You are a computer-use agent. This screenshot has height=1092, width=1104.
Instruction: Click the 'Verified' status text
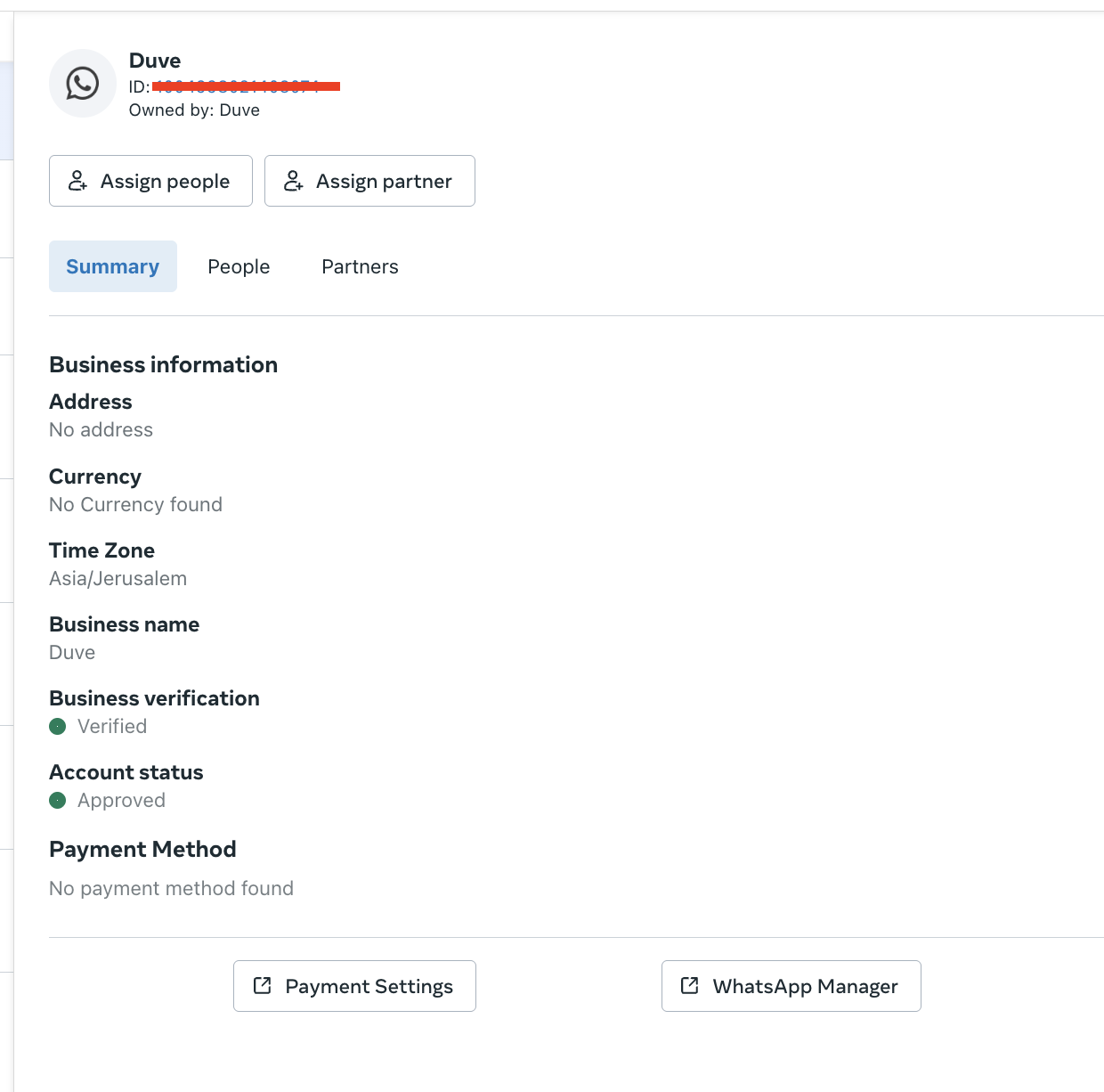(112, 727)
